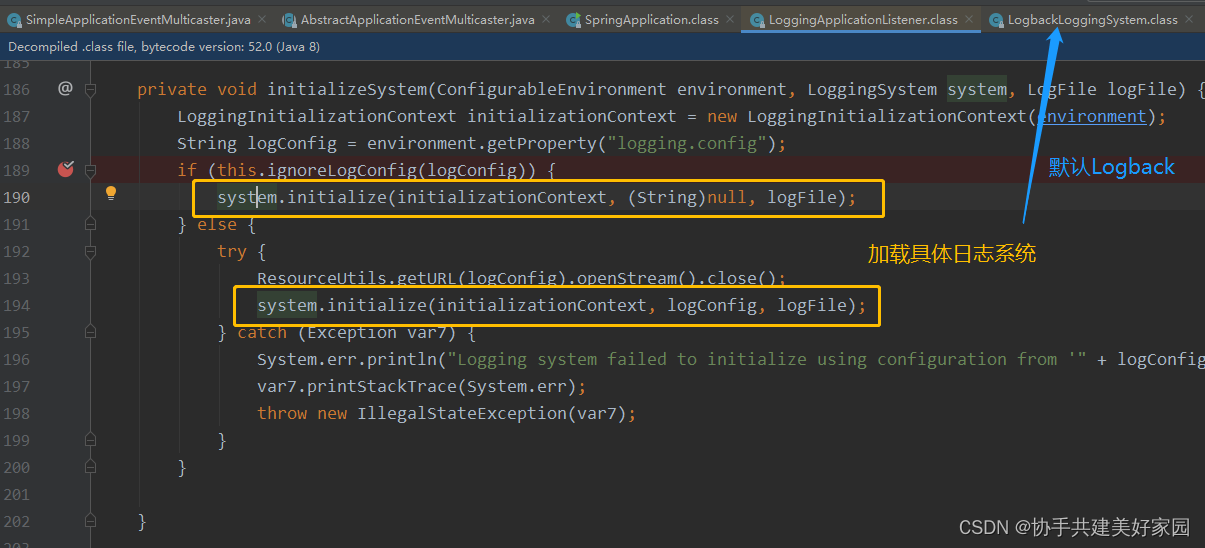Screen dimensions: 1205x548
Task: Click the @ gutter icon on line 186
Action: 65,89
